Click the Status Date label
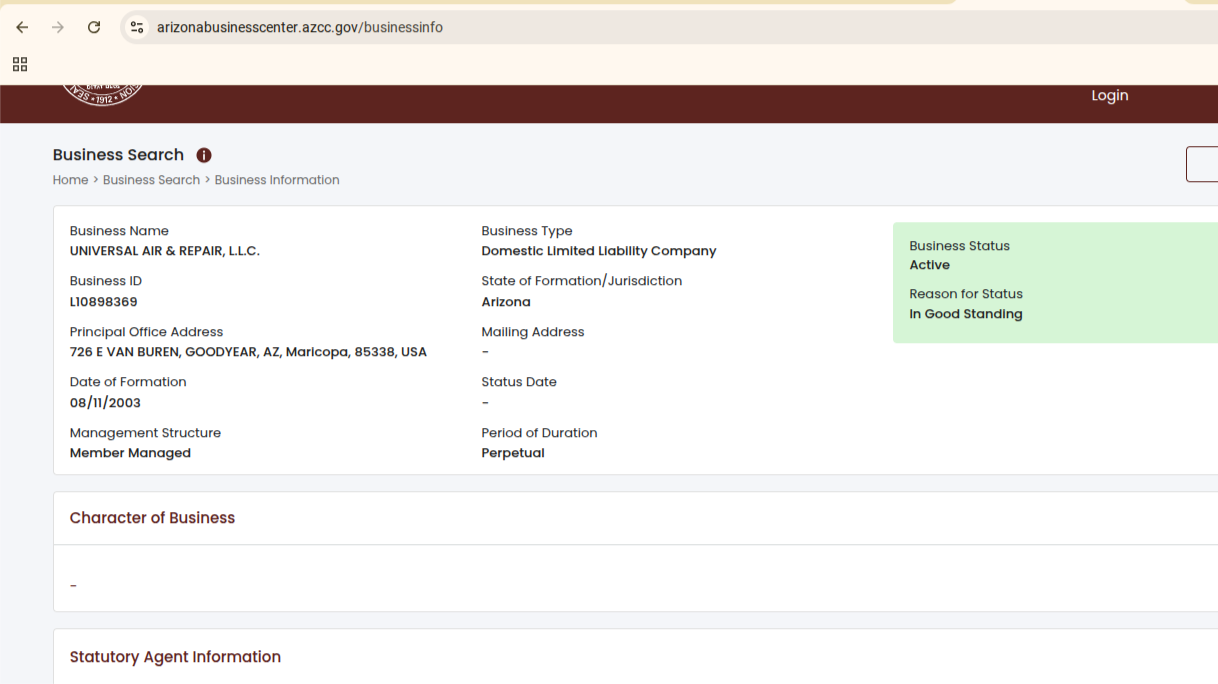This screenshot has width=1218, height=684. click(x=519, y=382)
